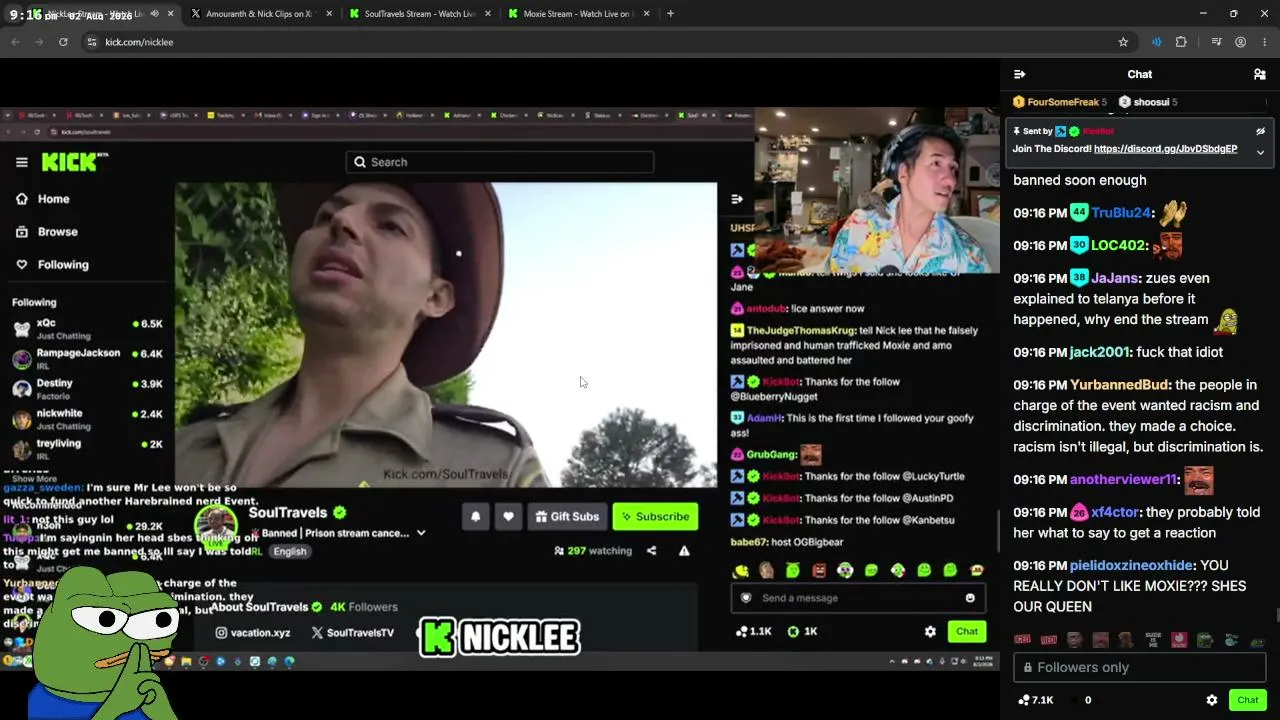This screenshot has height=720, width=1280.
Task: Close the Moxie Stream tab
Action: [x=647, y=14]
